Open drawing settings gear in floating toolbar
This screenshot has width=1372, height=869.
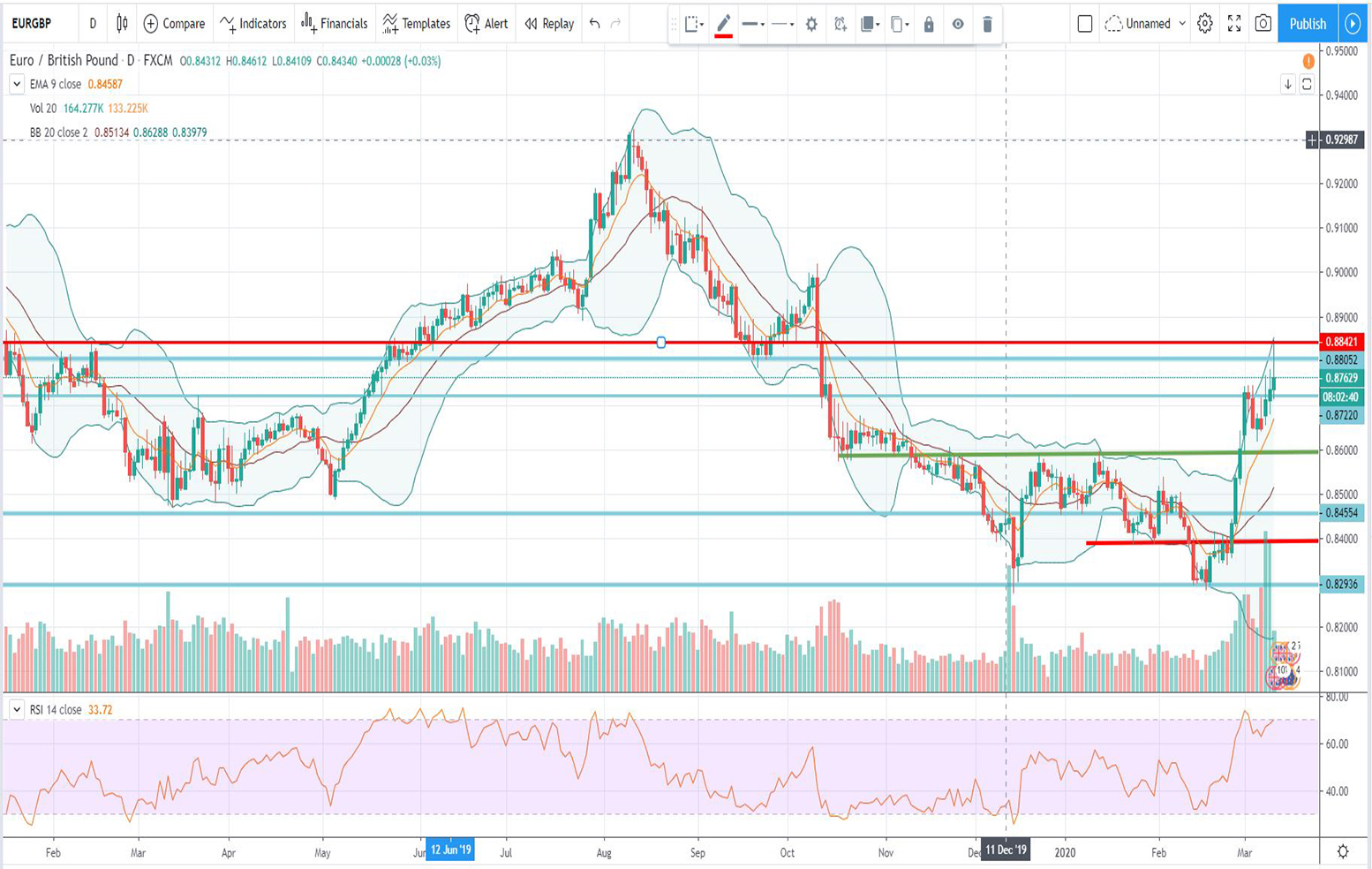tap(811, 25)
